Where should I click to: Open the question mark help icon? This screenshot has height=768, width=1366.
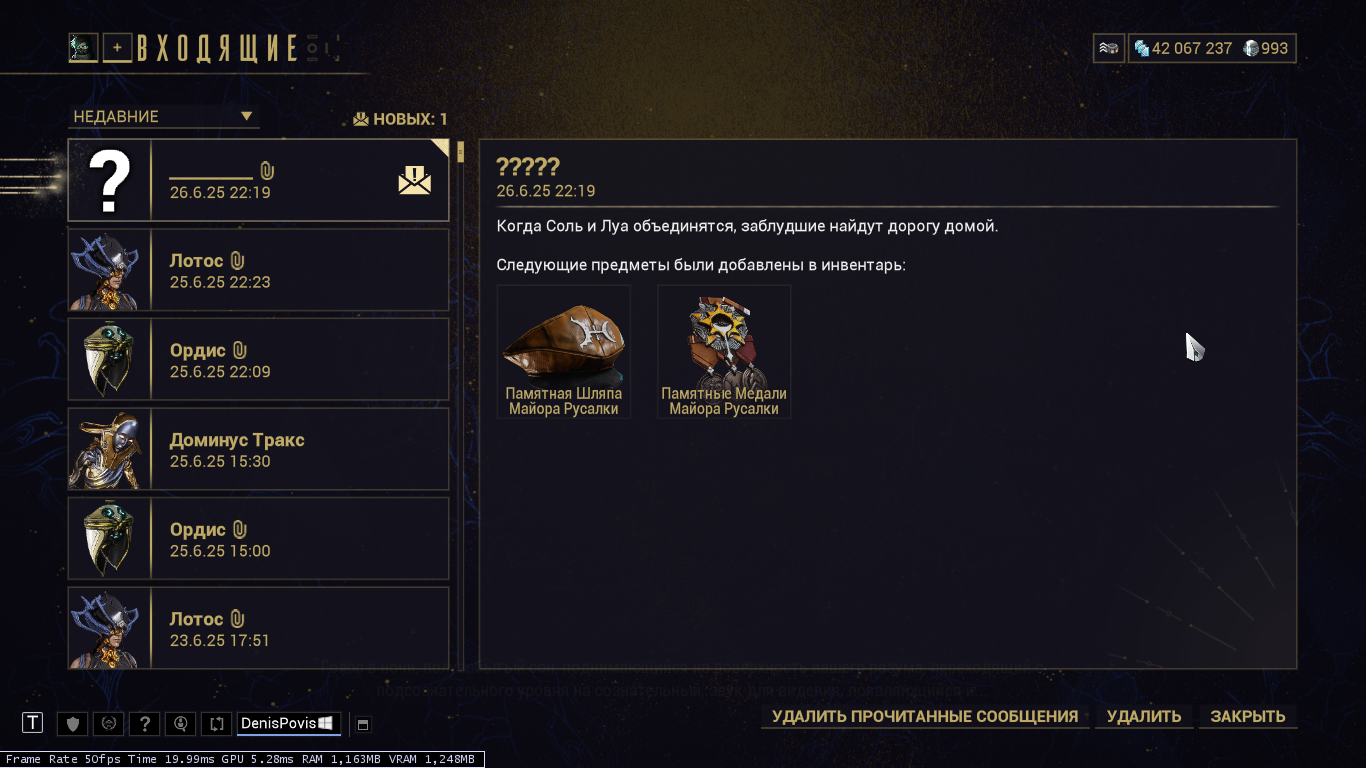pyautogui.click(x=145, y=723)
